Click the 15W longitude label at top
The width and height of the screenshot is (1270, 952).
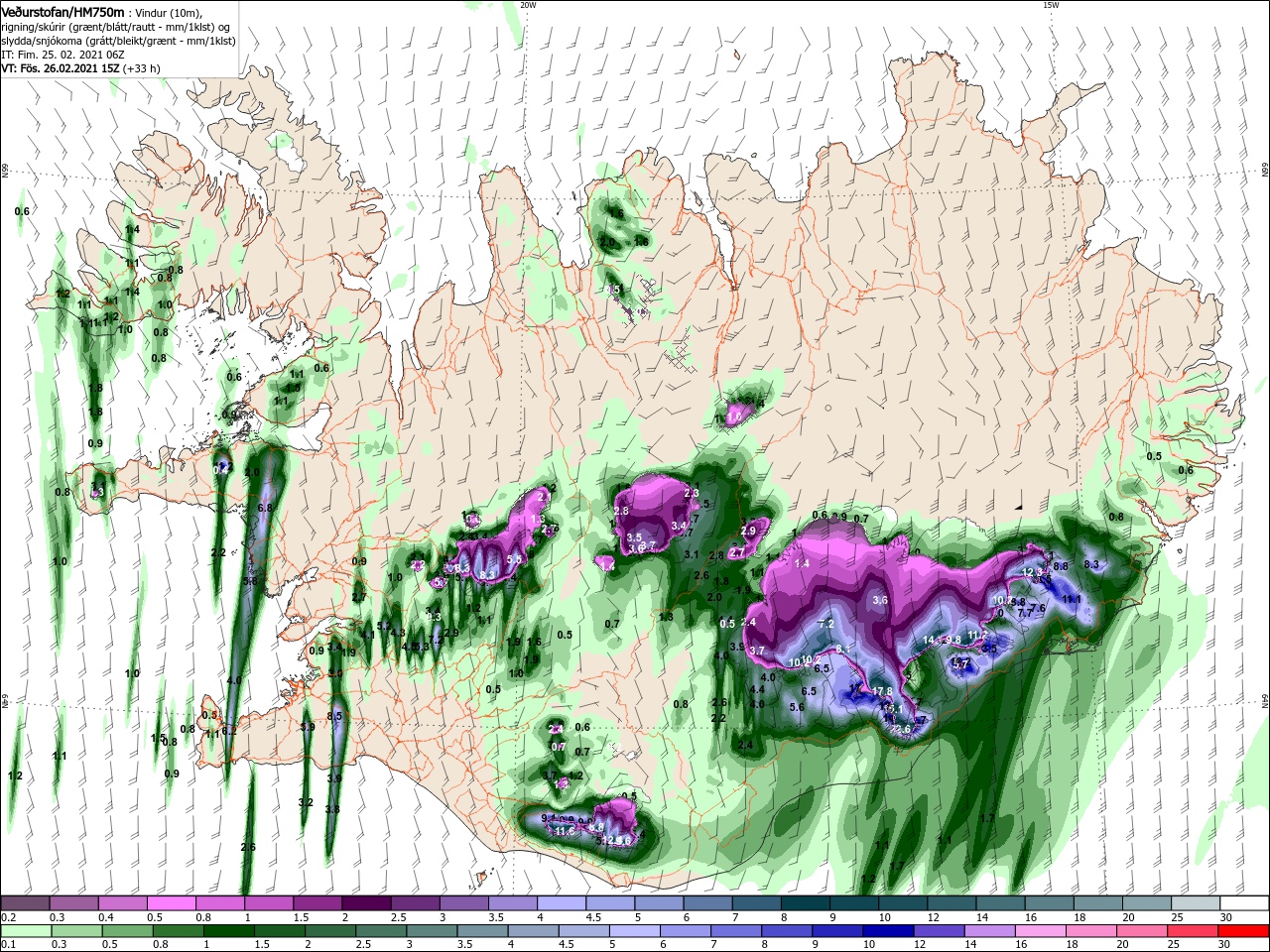pos(1052,5)
